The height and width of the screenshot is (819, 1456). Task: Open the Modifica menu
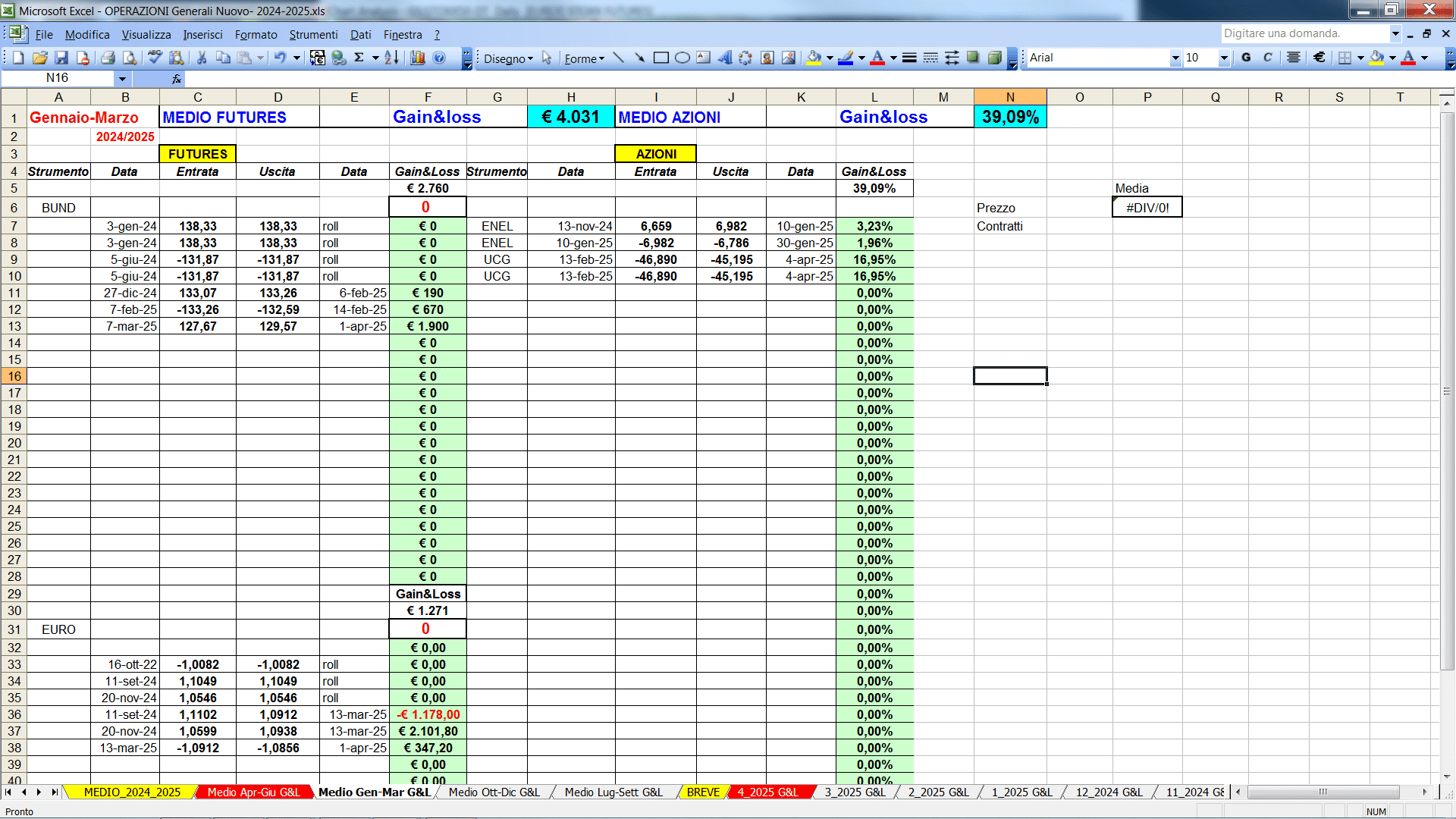pyautogui.click(x=87, y=35)
